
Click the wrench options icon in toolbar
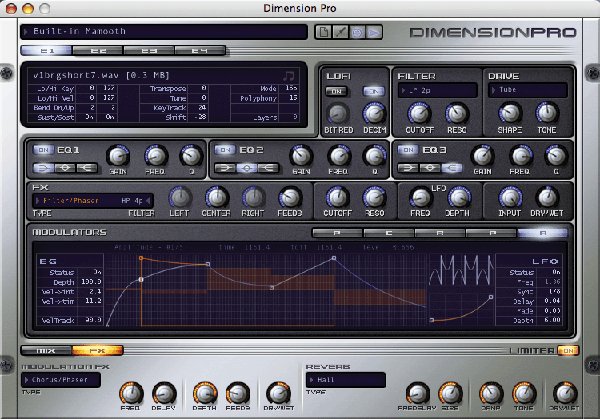click(340, 32)
